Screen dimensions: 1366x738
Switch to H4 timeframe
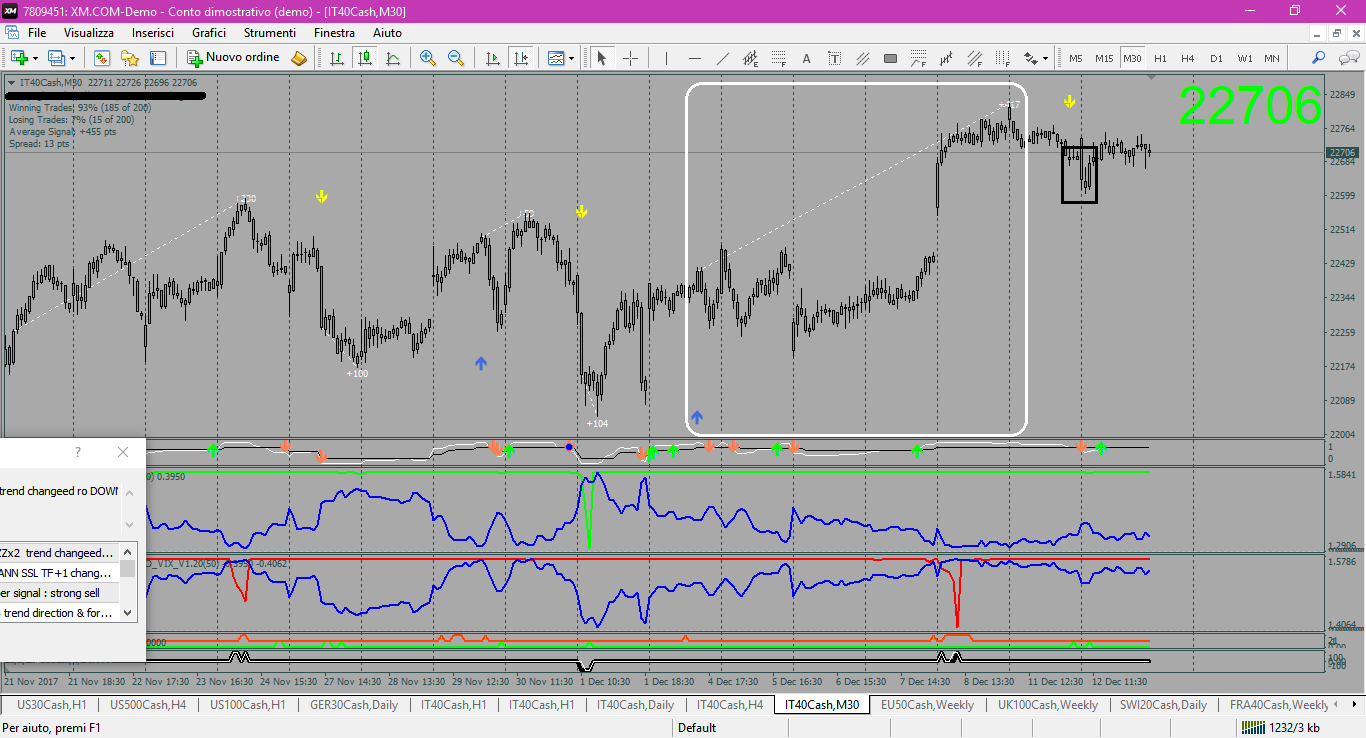pos(1188,58)
